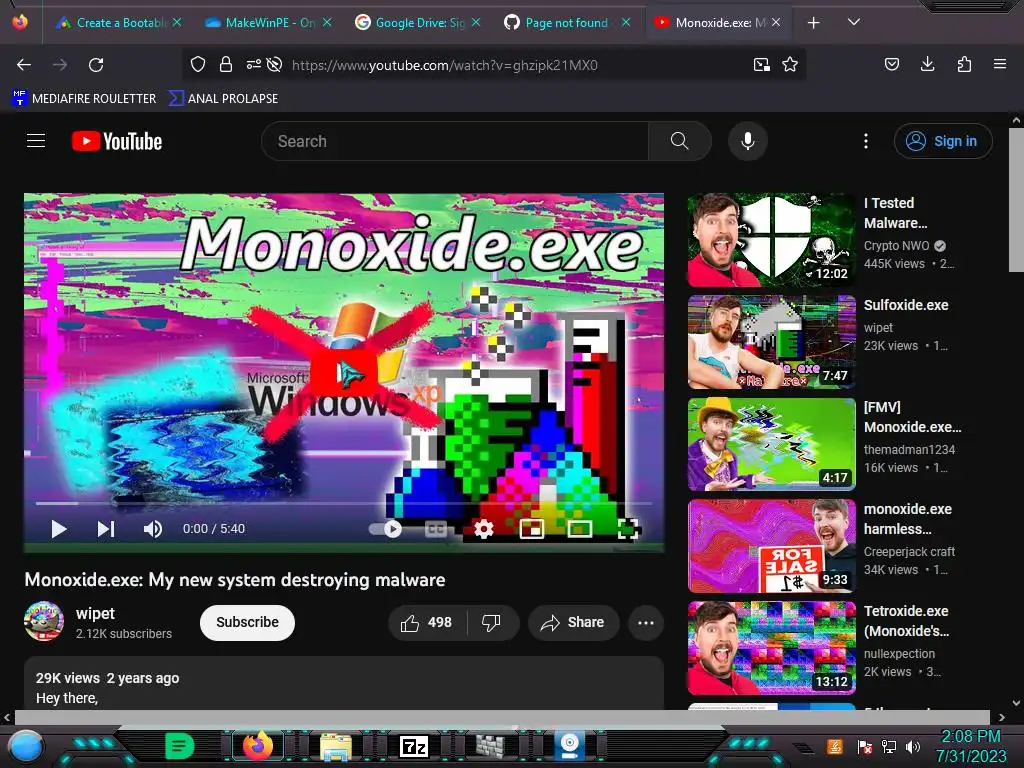Focus the YouTube search field
The width and height of the screenshot is (1024, 768).
coord(455,141)
